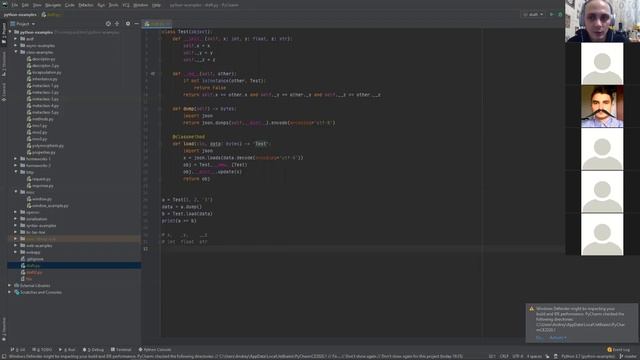Click Fix link in Windows Defender notification
The width and height of the screenshot is (640, 360).
click(540, 338)
